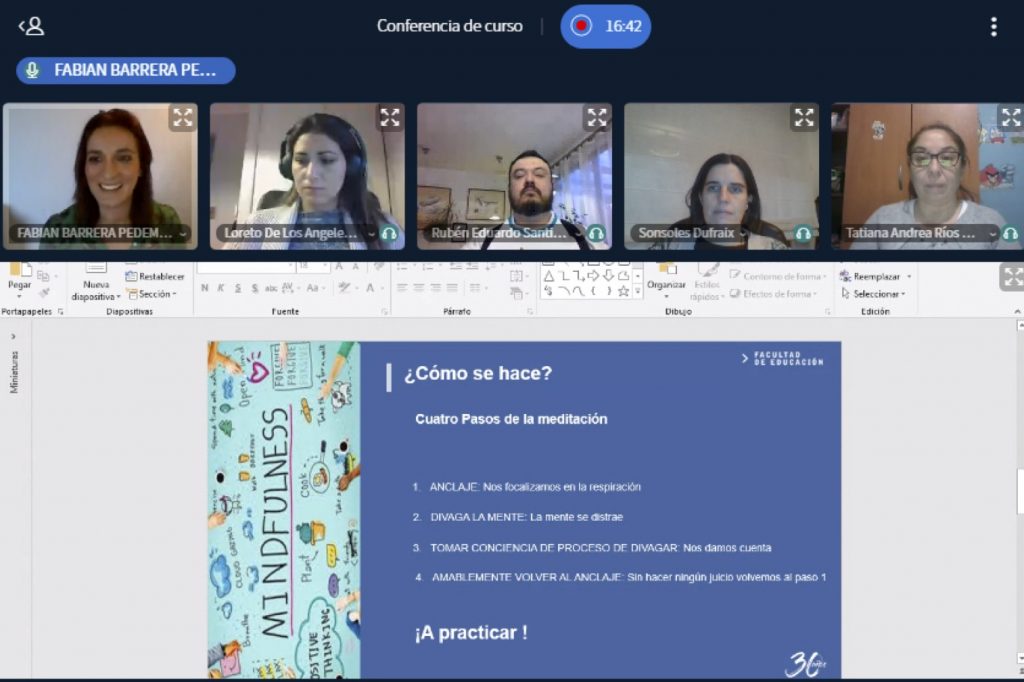
Task: Open the Sección menu in ribbon
Action: (x=152, y=294)
